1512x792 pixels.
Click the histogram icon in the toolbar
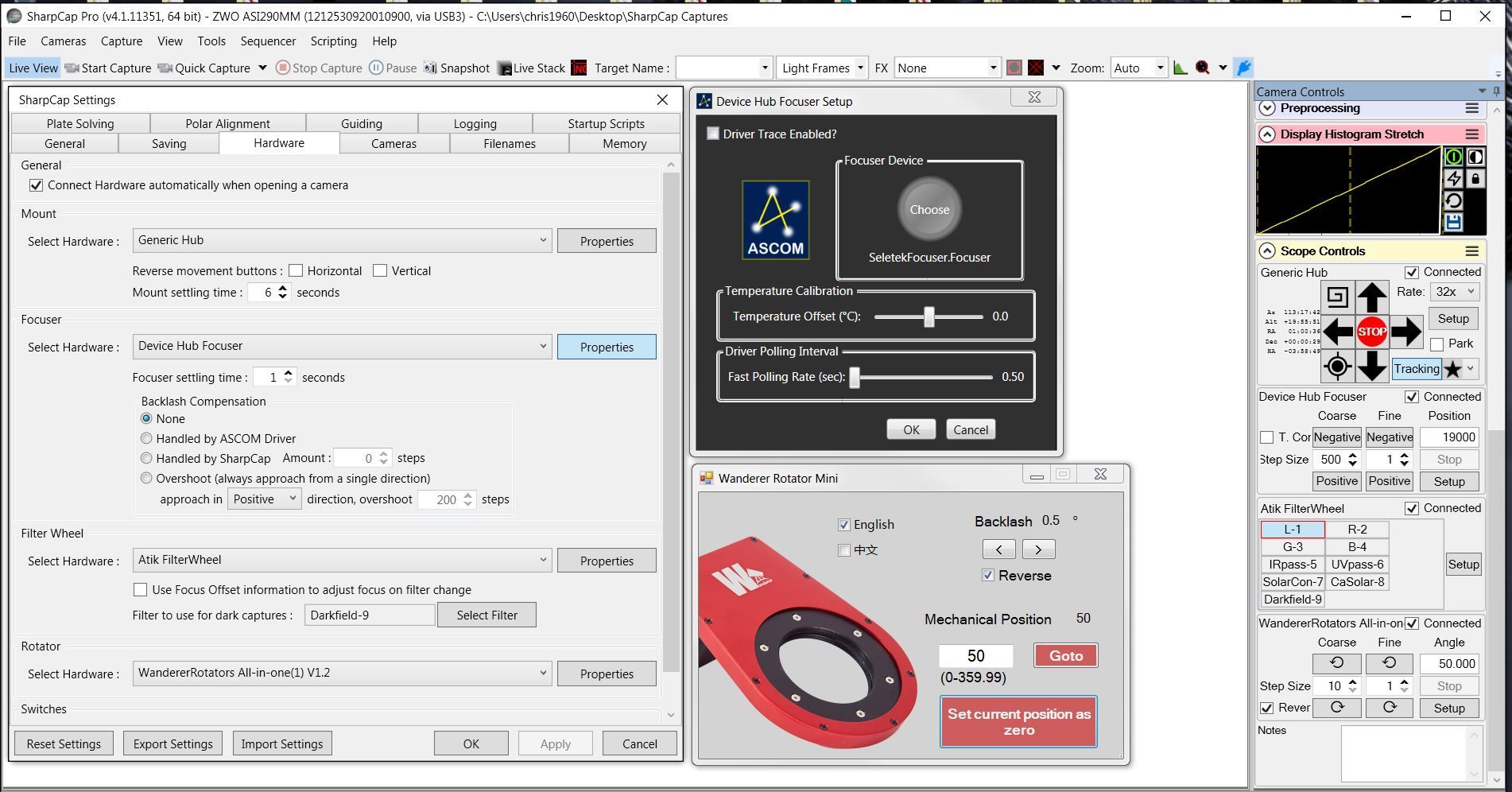point(1181,68)
